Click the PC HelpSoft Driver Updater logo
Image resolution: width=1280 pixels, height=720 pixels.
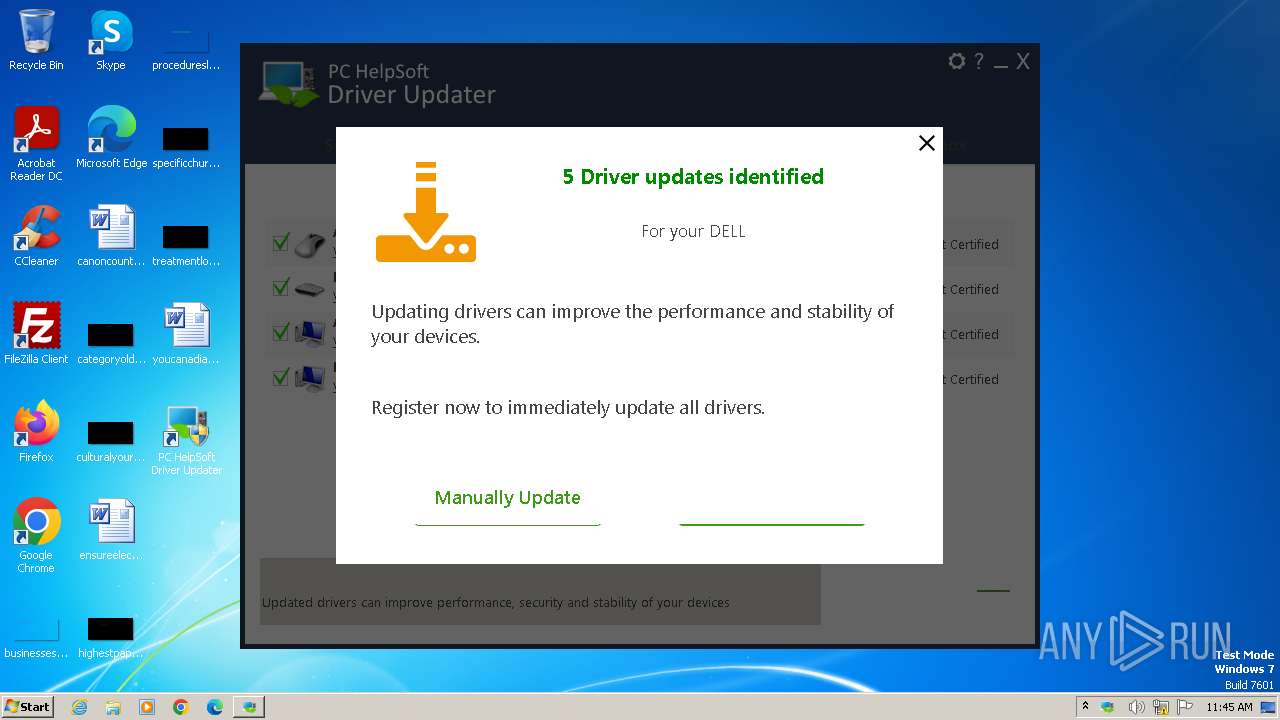(378, 84)
